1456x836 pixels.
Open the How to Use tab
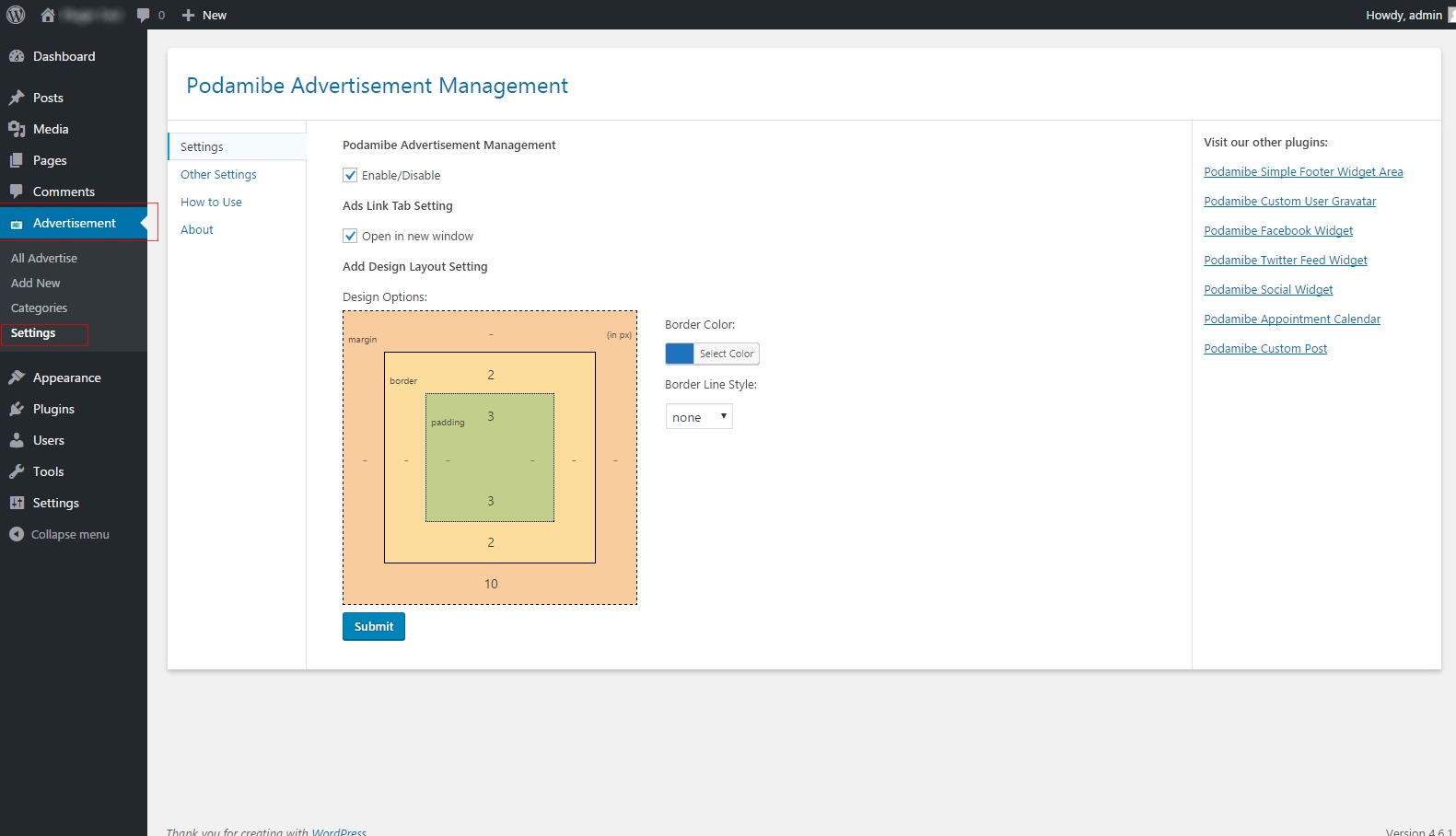[x=211, y=202]
